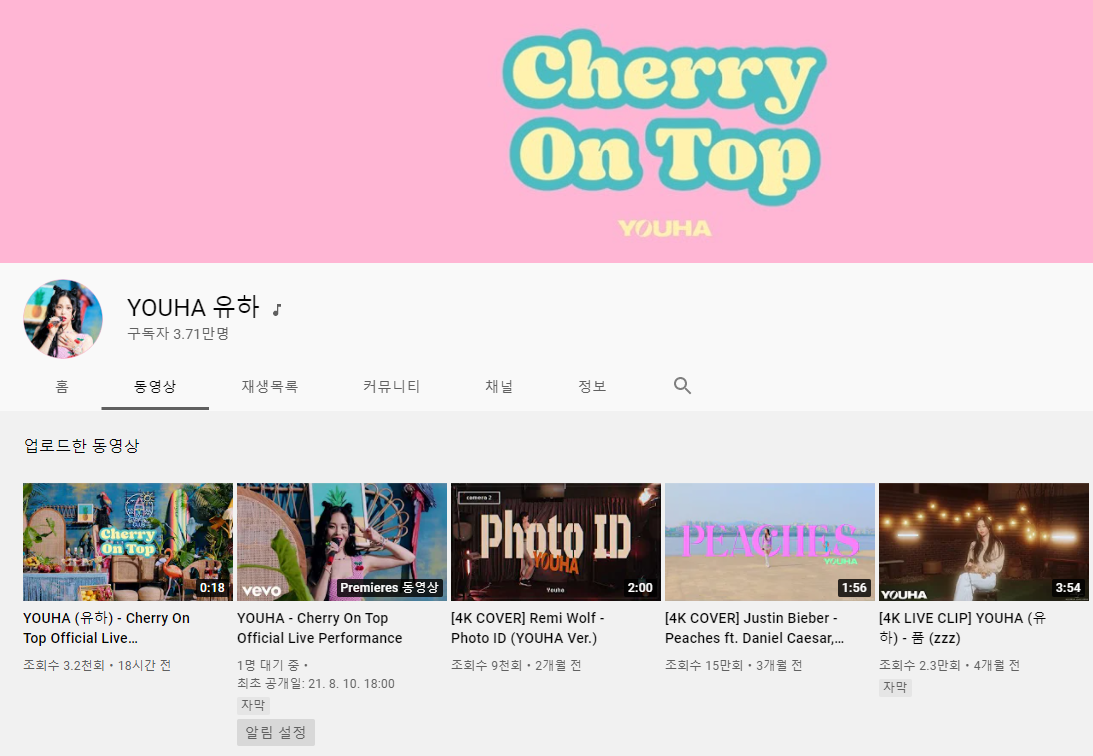Click 자막 badge under Cherry On Top premiere
This screenshot has height=756, width=1093.
click(x=253, y=705)
